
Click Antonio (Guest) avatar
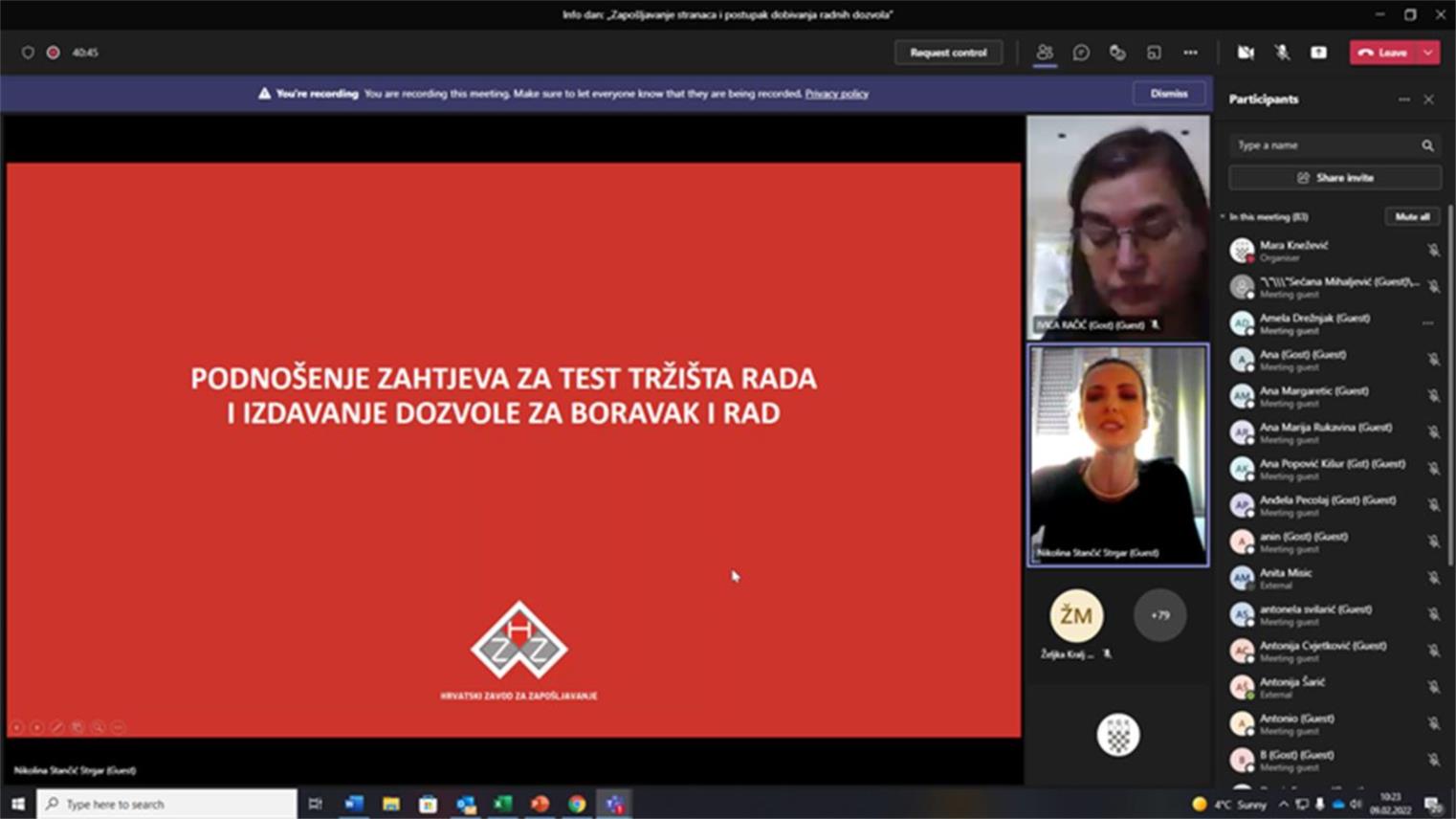pyautogui.click(x=1242, y=723)
